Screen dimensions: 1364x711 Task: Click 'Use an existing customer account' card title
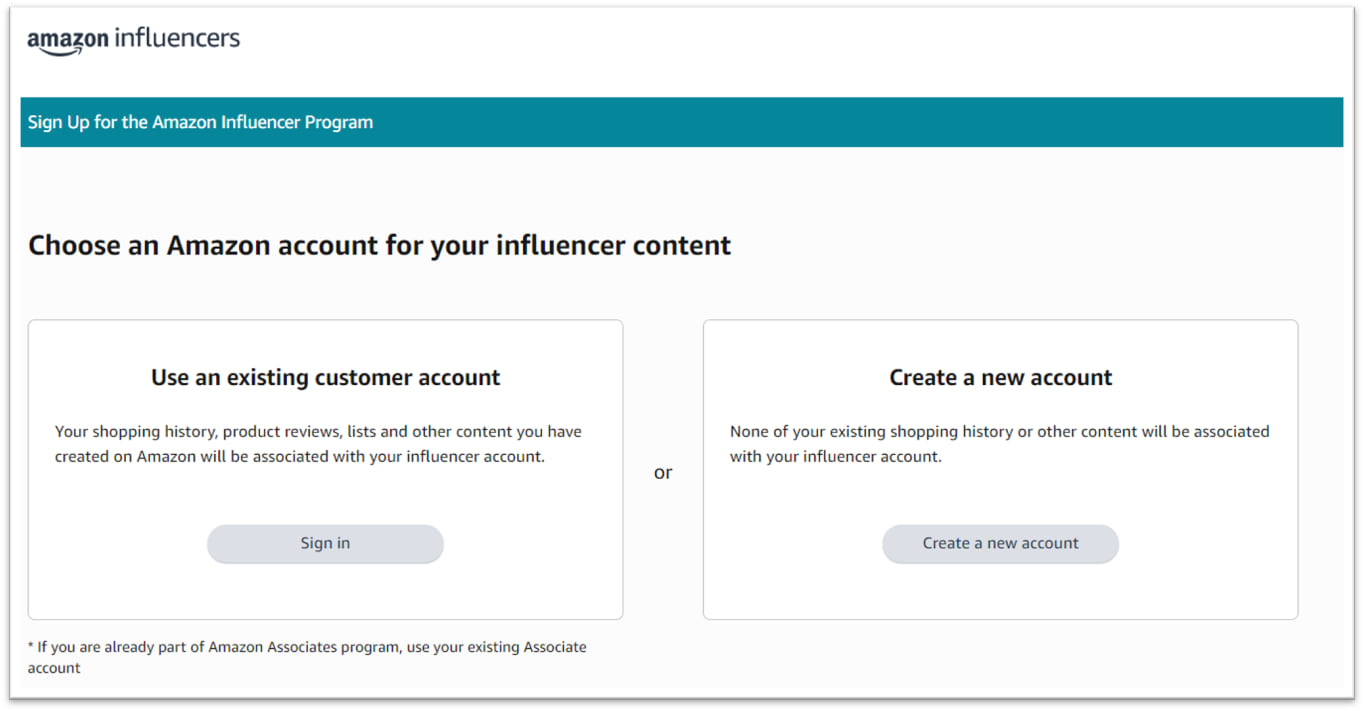point(324,377)
